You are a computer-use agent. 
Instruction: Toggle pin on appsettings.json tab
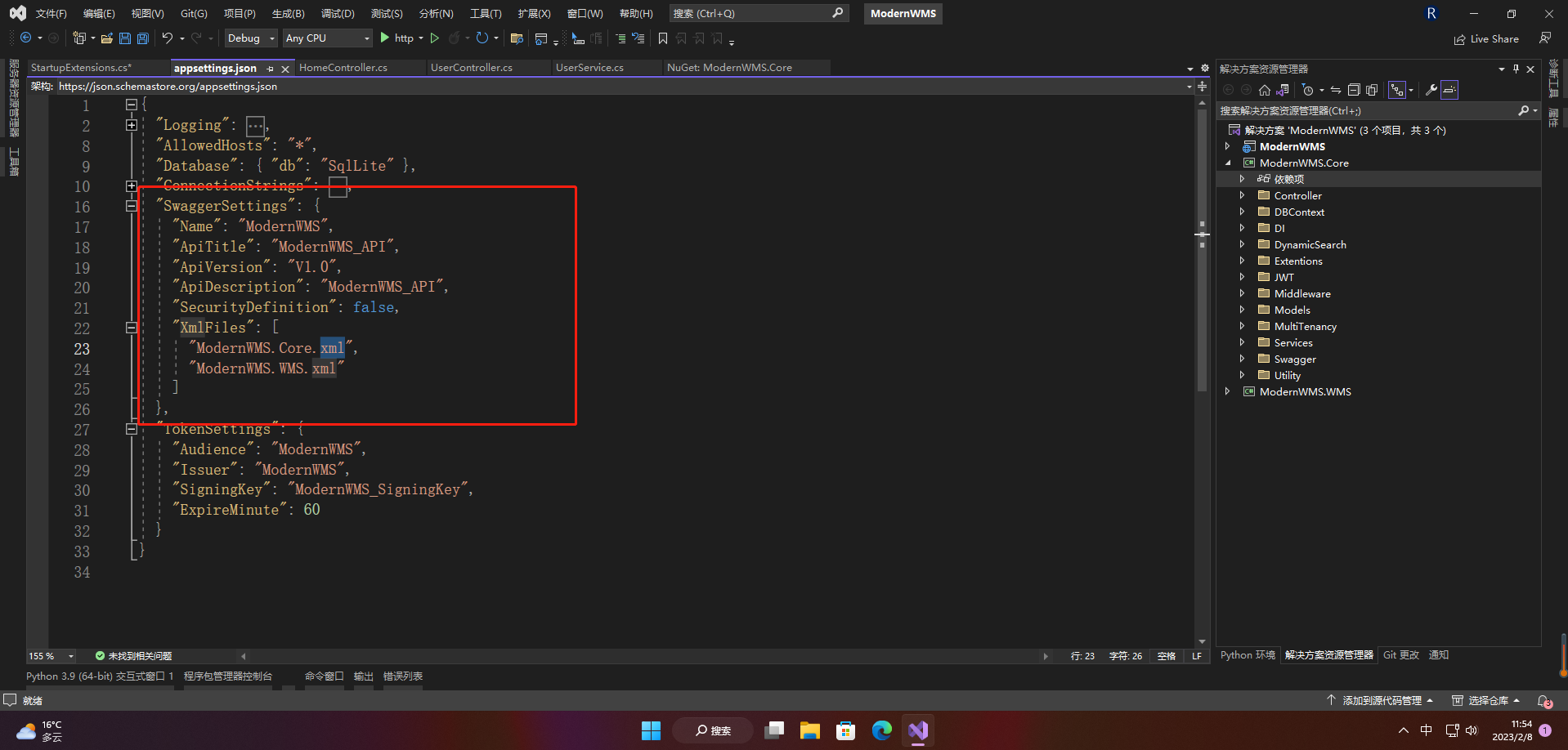tap(271, 69)
